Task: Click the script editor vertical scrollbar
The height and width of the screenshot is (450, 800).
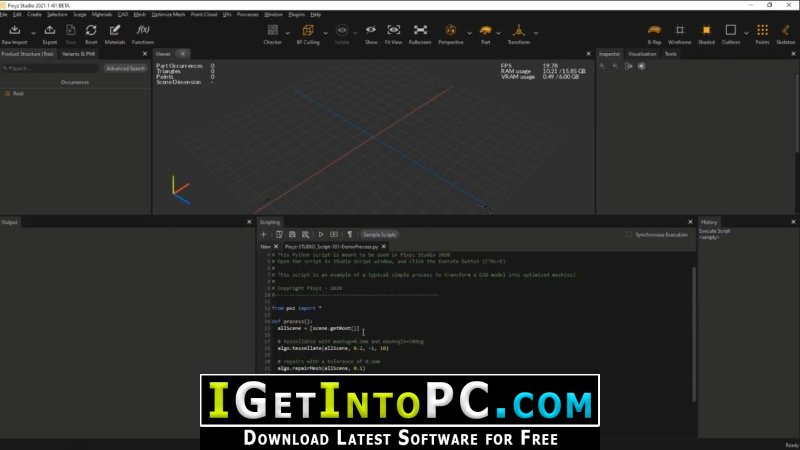Action: [x=693, y=334]
